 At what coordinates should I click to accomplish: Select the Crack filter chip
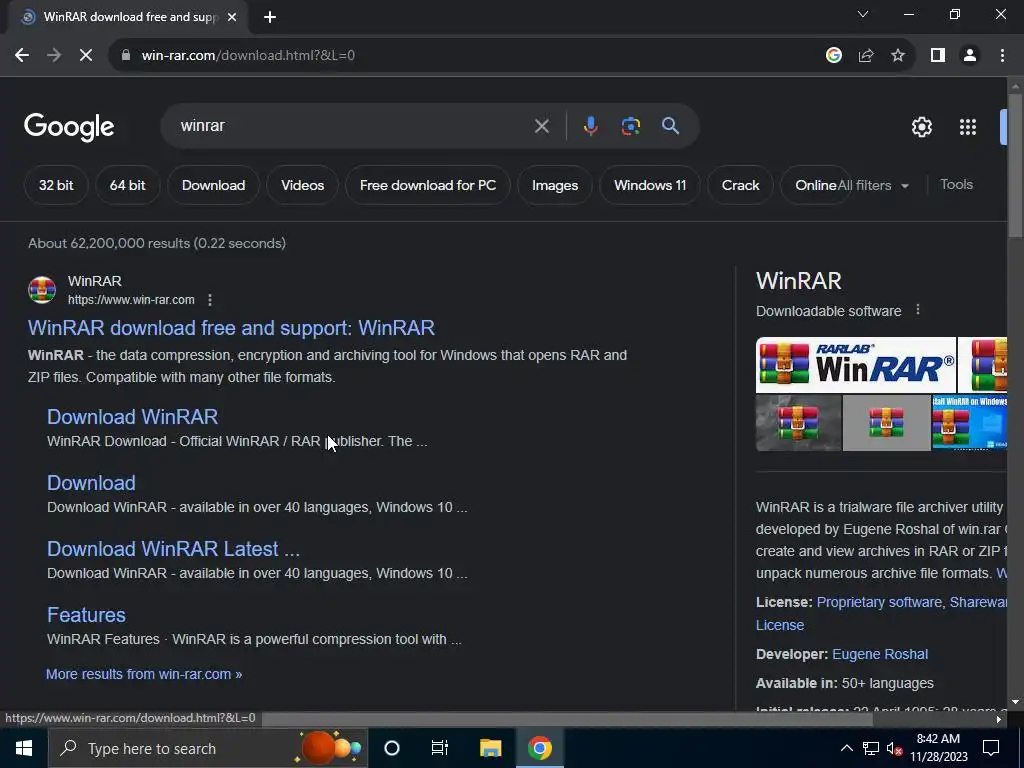(x=741, y=185)
